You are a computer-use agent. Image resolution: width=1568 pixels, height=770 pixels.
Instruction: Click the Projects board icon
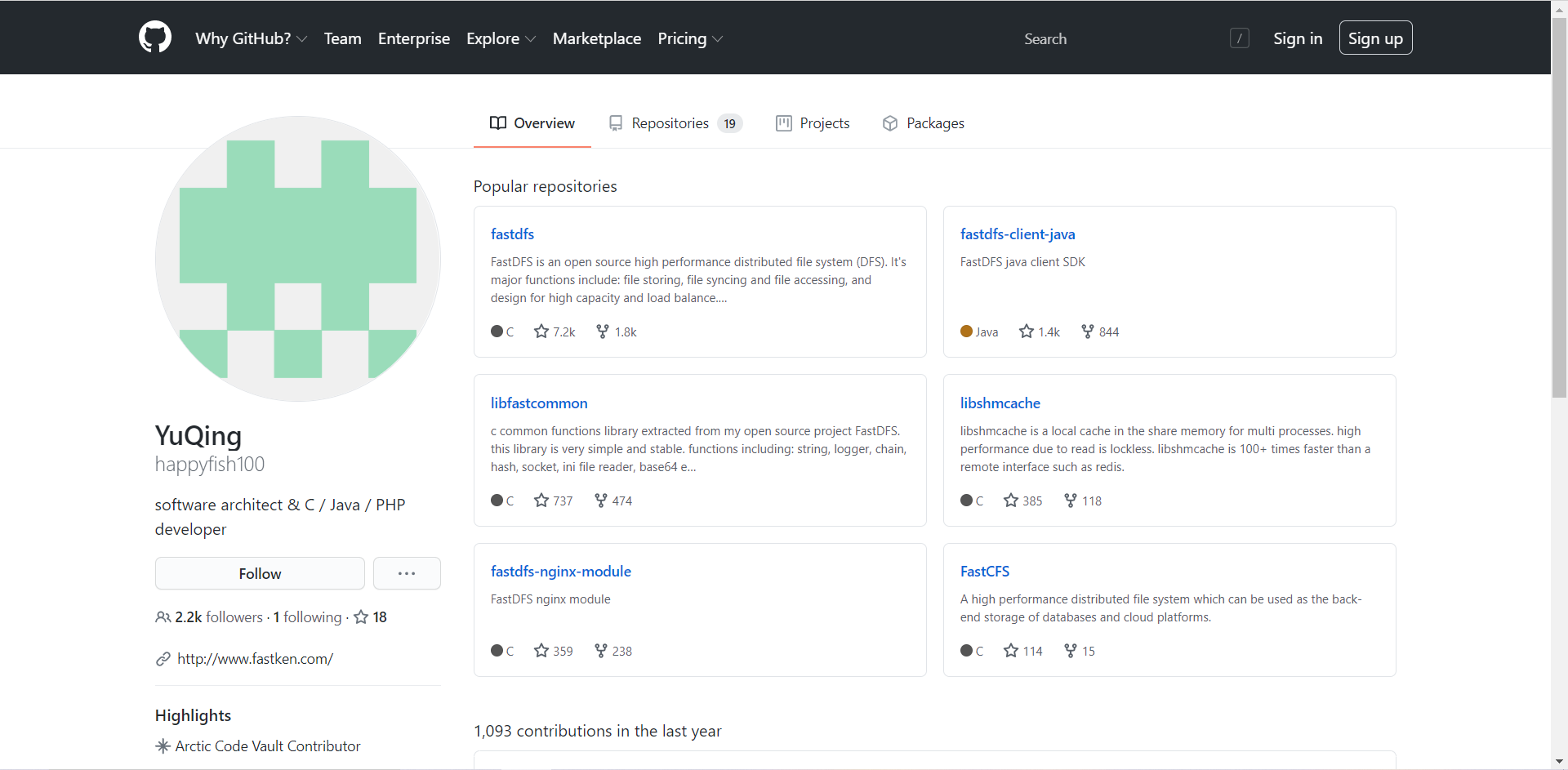point(784,123)
